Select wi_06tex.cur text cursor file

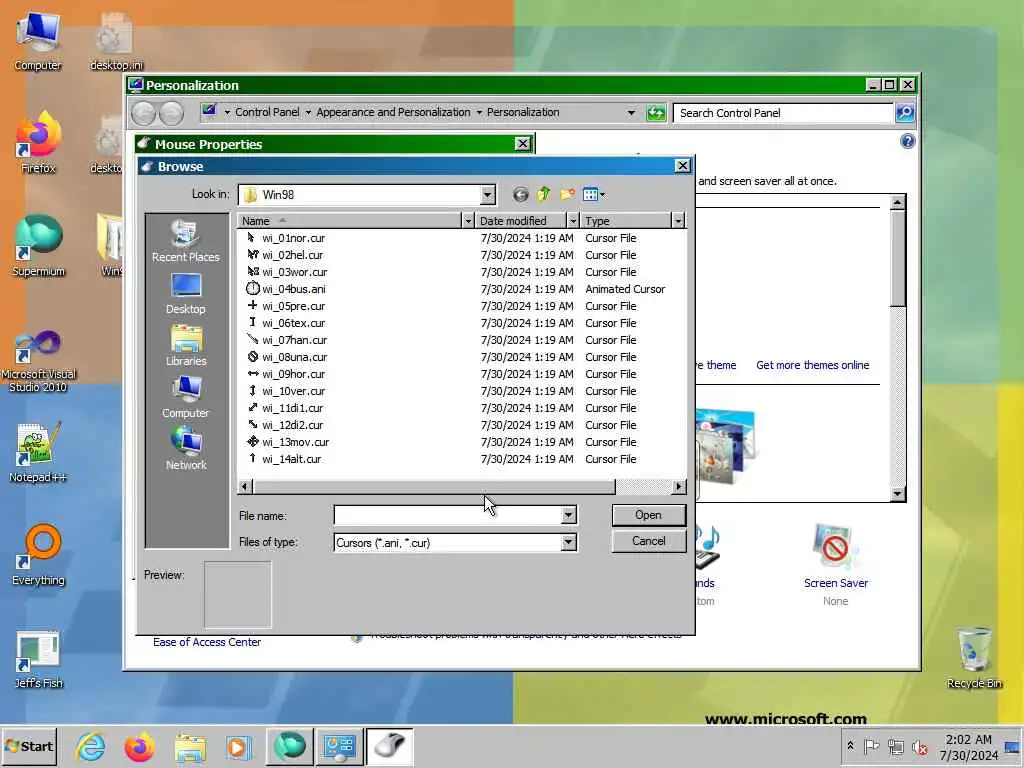coord(293,323)
